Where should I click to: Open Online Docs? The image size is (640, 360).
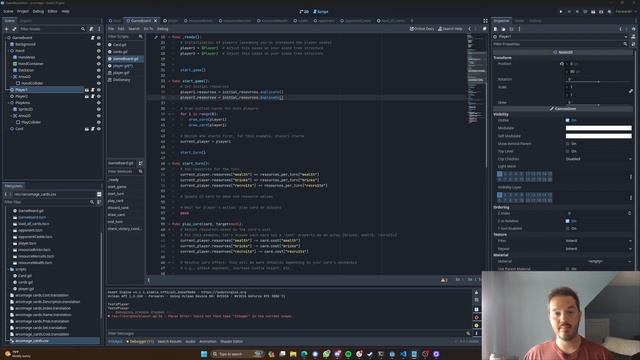pos(422,29)
